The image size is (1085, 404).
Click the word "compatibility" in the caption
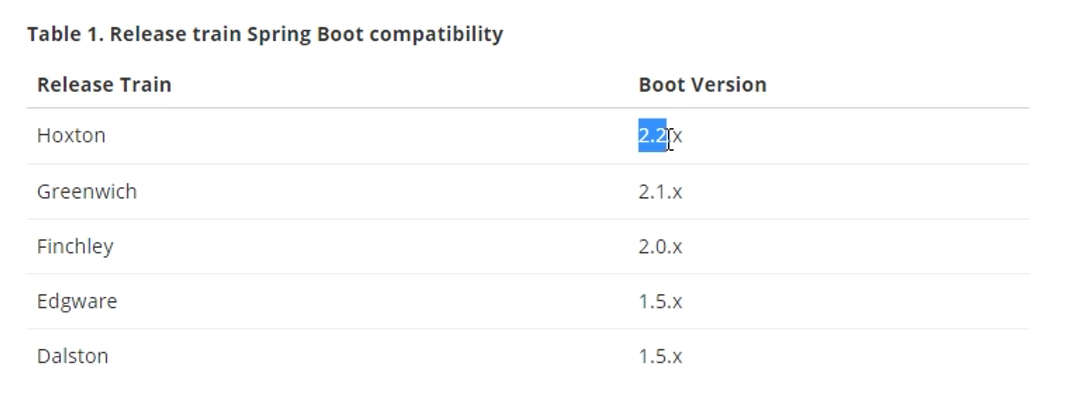436,34
